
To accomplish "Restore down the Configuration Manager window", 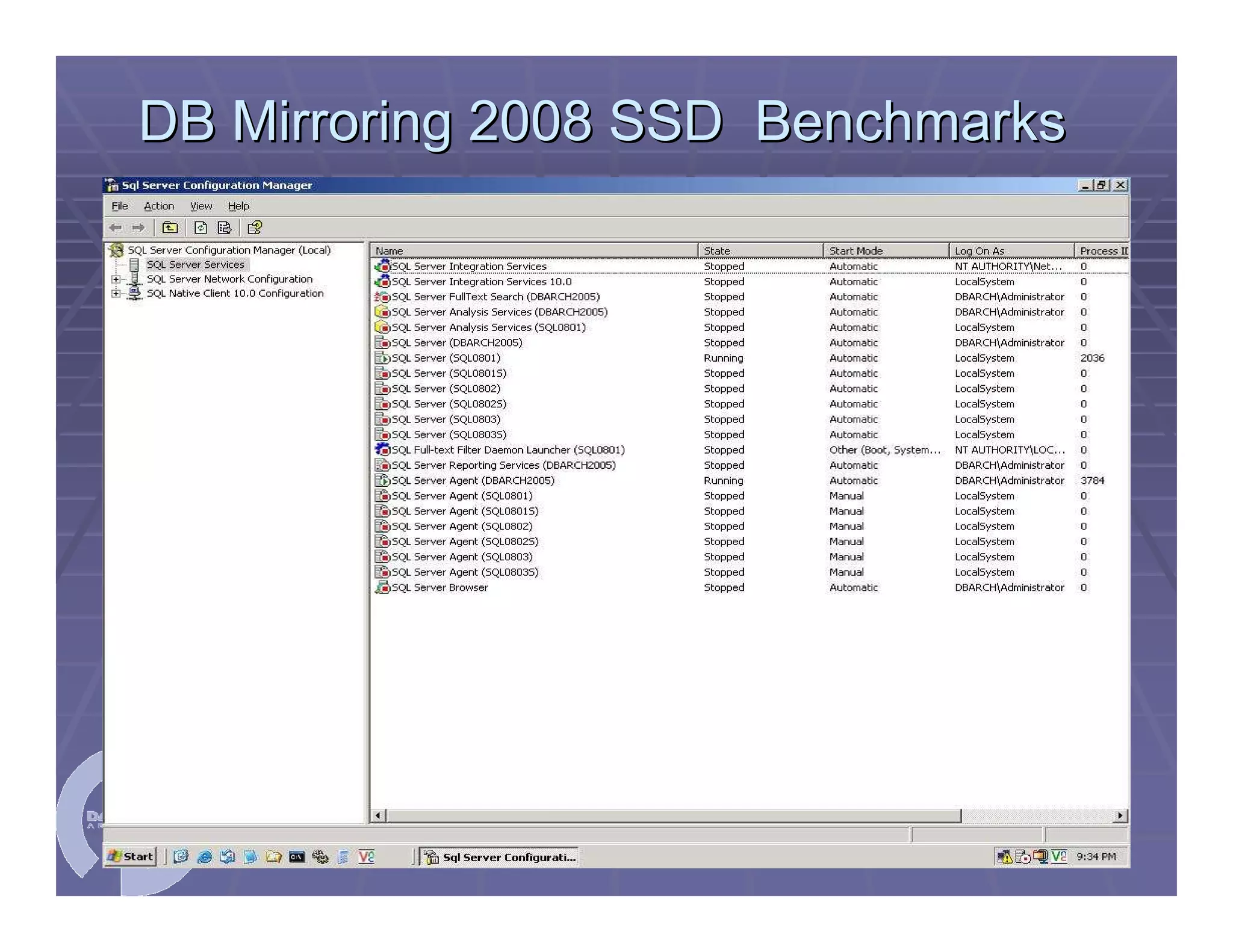I will (x=1102, y=185).
